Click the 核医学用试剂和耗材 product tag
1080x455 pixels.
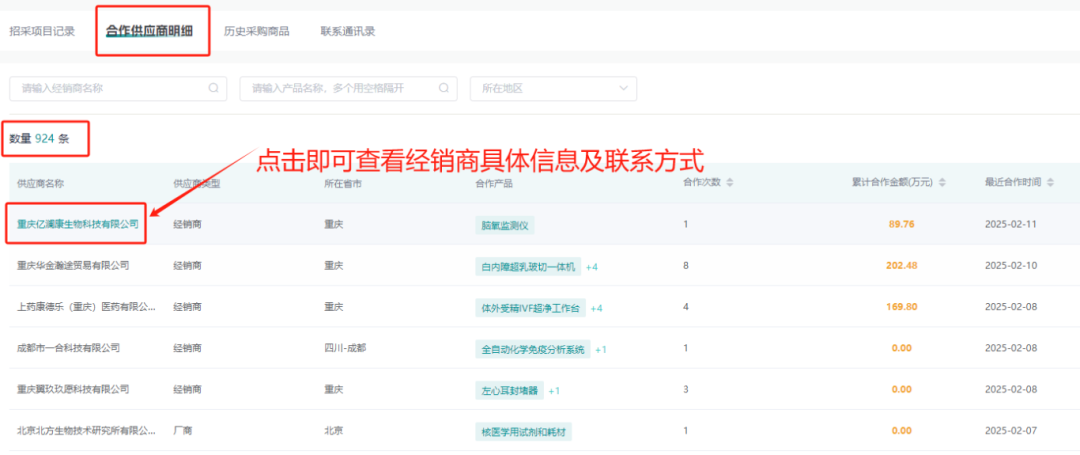(x=523, y=432)
